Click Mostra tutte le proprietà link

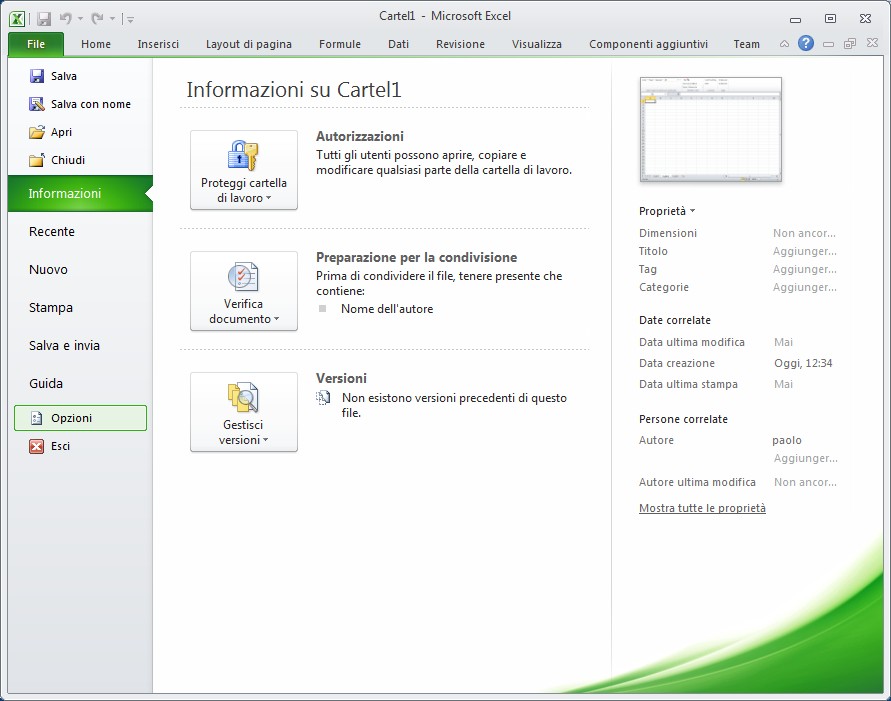[x=702, y=508]
